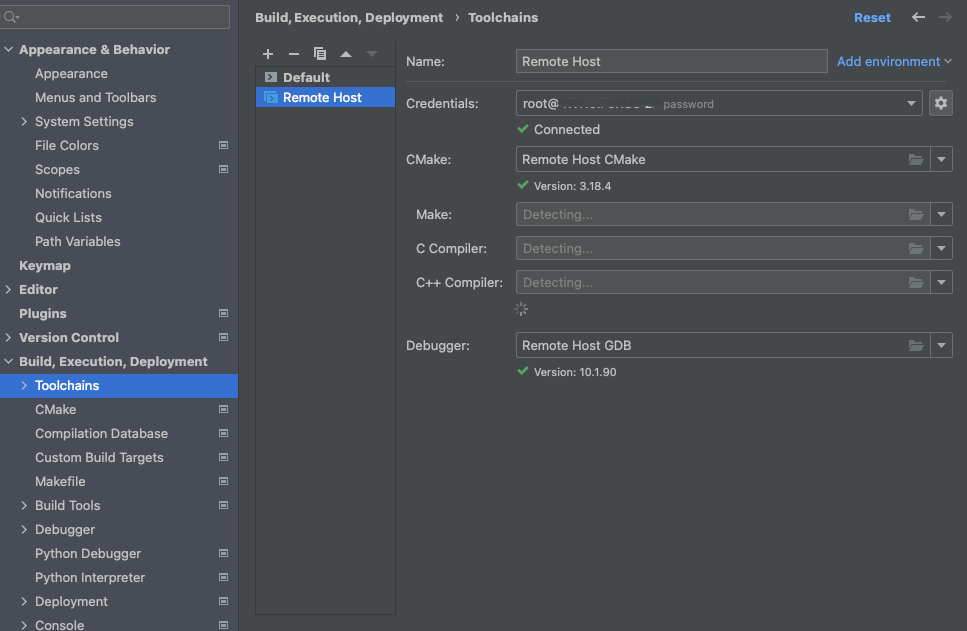Screen dimensions: 967x631
Task: Select the CMake settings page
Action: [56, 410]
